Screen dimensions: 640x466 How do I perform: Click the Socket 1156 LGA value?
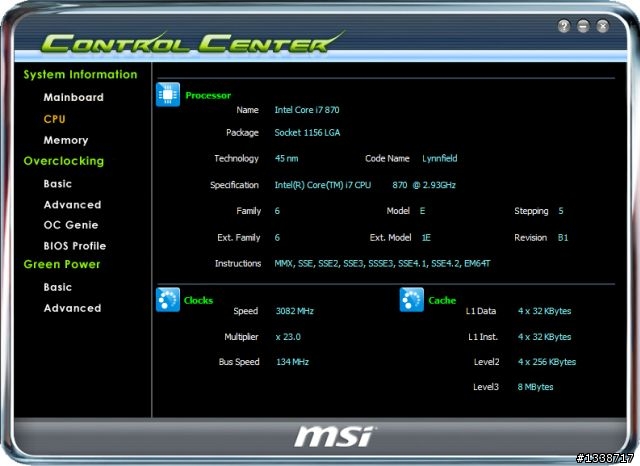307,133
